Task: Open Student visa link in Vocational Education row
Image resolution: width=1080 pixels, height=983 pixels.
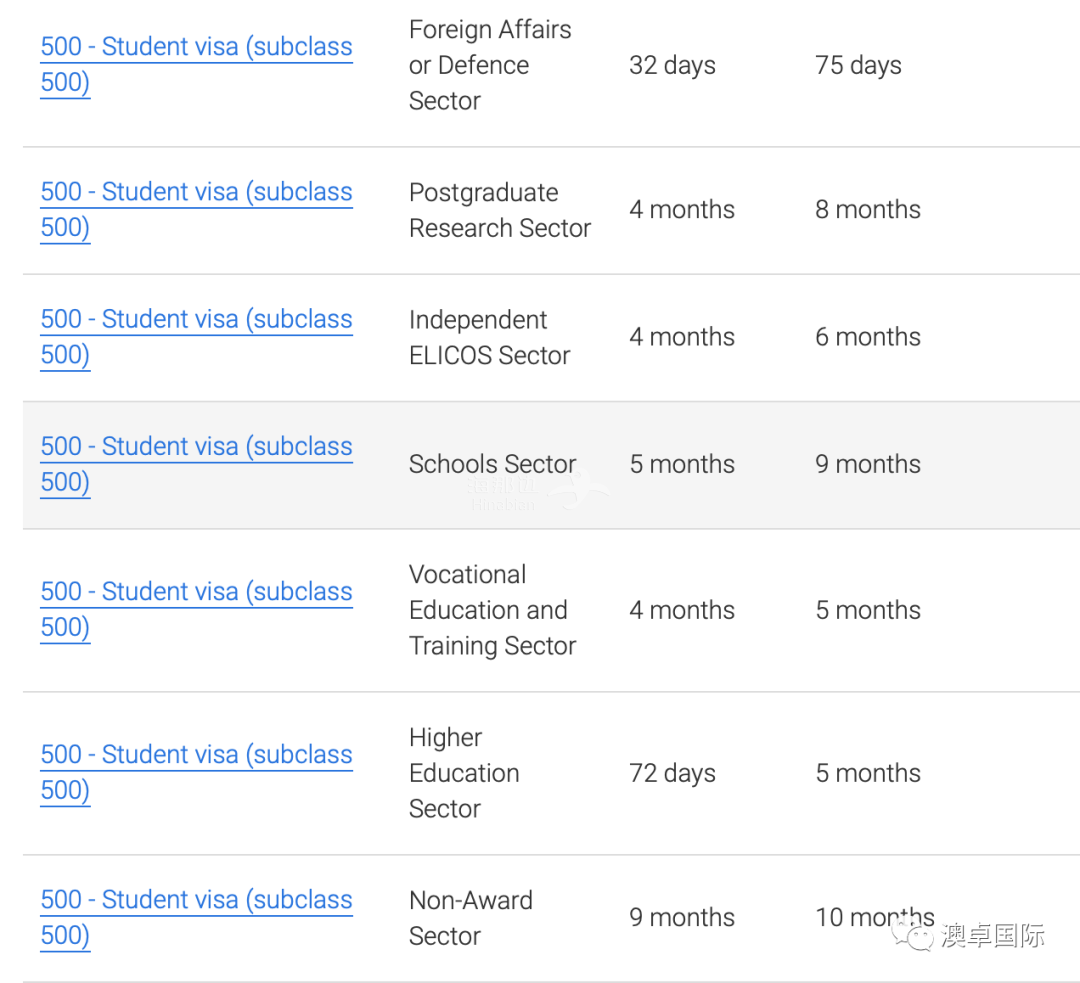Action: coord(196,609)
